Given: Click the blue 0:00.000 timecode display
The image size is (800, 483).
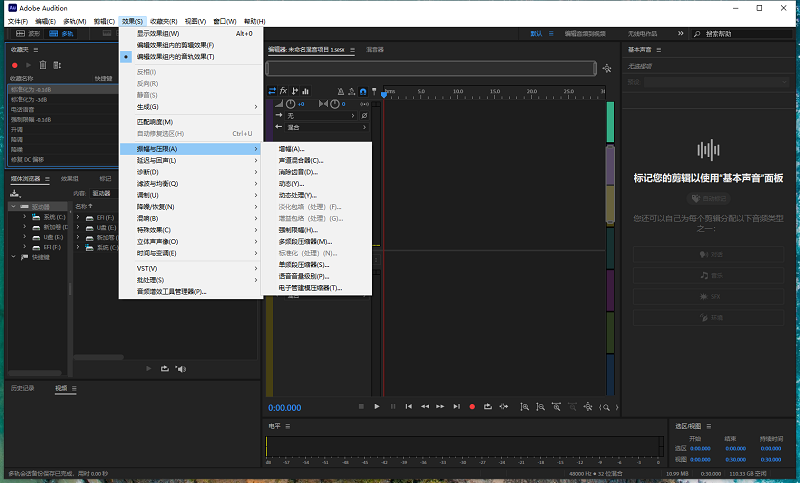Looking at the screenshot, I should (x=284, y=407).
